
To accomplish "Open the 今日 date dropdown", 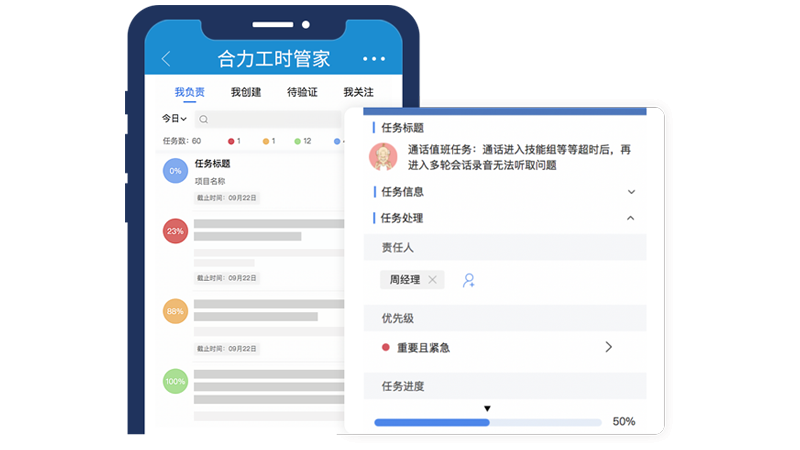I will [174, 118].
